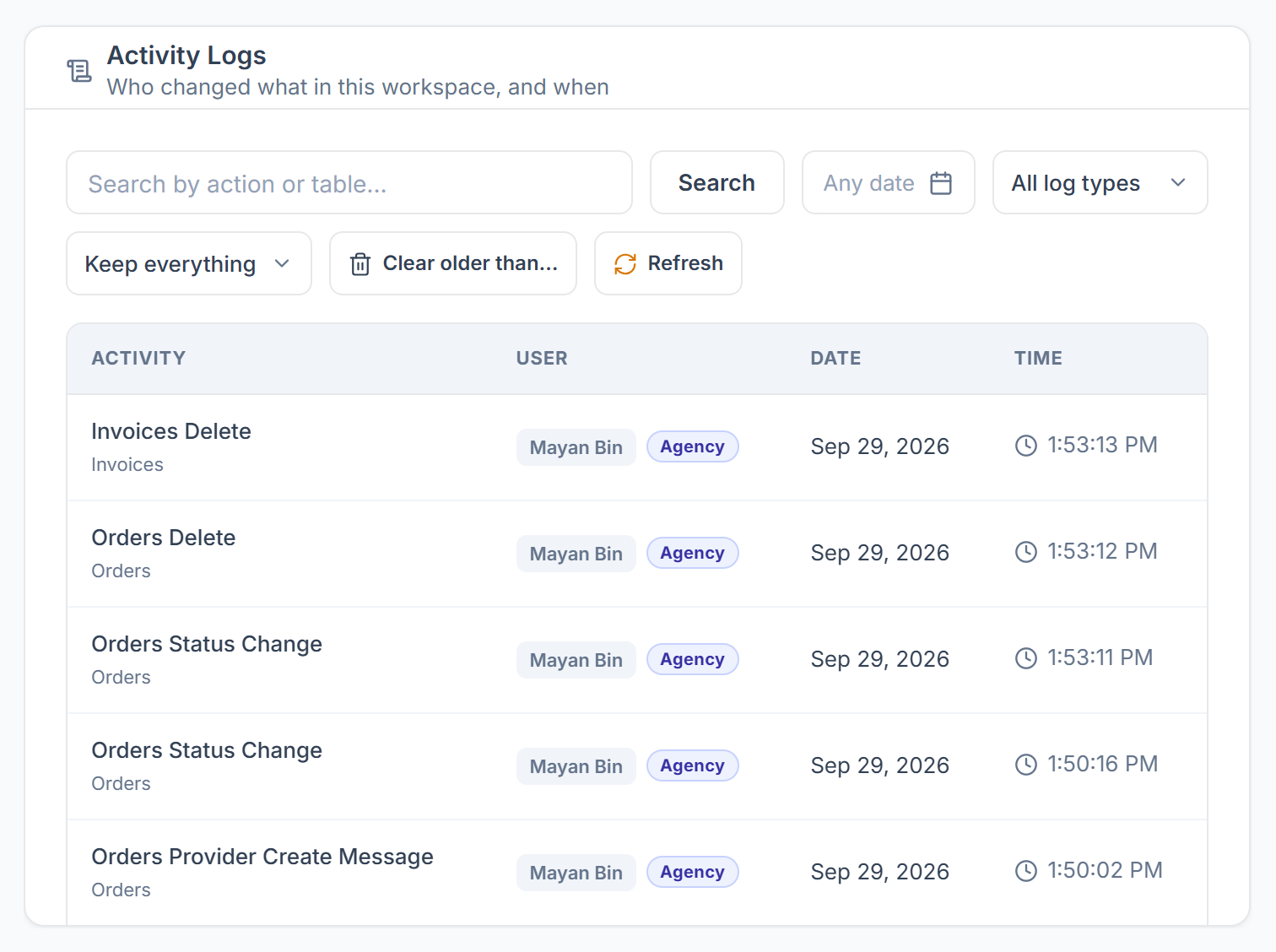Click Agency badge in Orders Delete row

693,553
